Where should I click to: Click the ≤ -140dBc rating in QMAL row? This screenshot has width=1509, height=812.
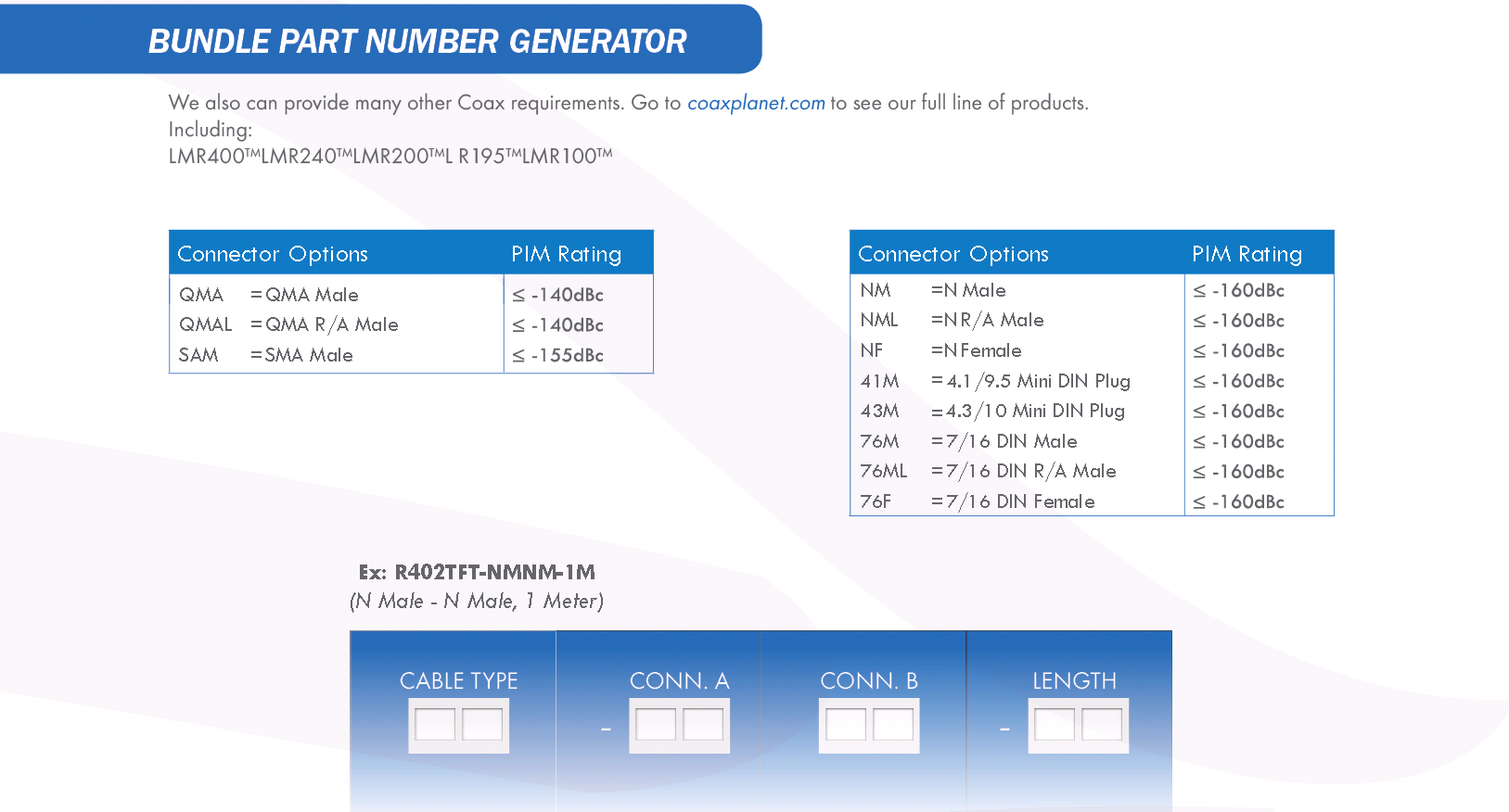(x=558, y=325)
